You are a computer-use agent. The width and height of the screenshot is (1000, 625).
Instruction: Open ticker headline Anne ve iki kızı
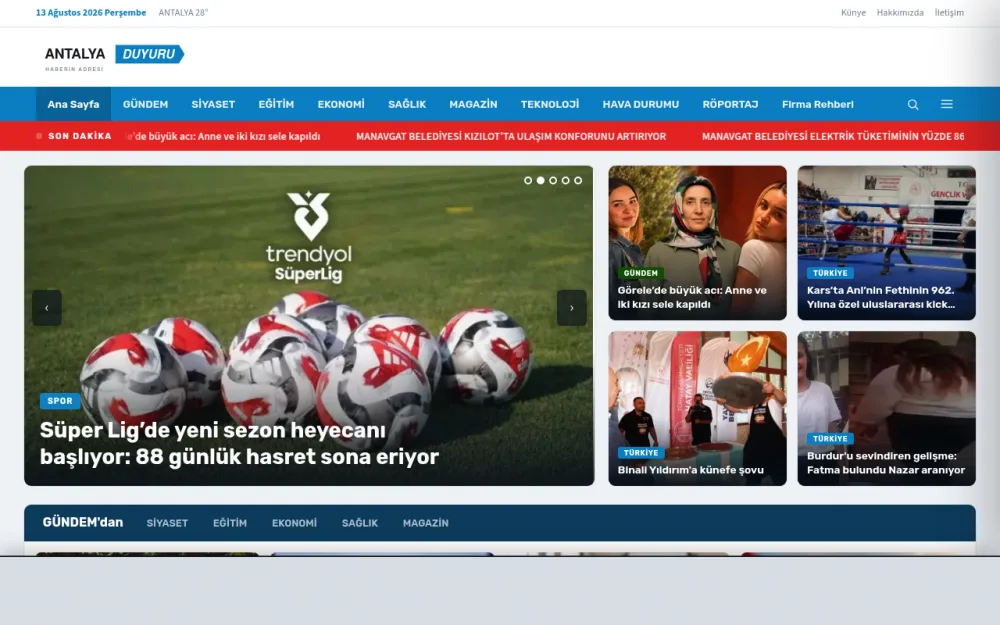pos(223,136)
